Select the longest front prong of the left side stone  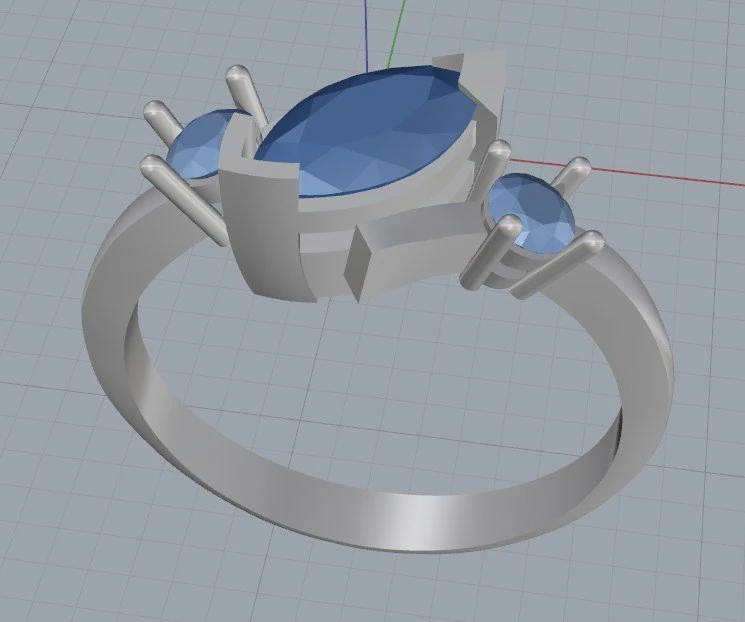(184, 200)
